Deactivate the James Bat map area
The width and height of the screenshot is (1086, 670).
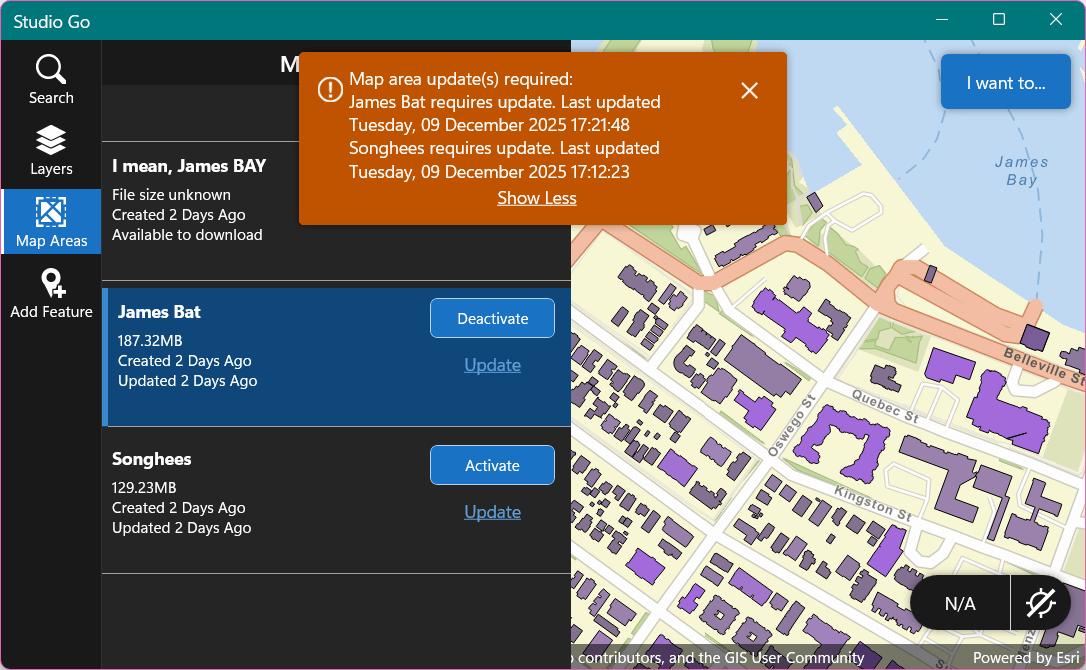pyautogui.click(x=492, y=318)
